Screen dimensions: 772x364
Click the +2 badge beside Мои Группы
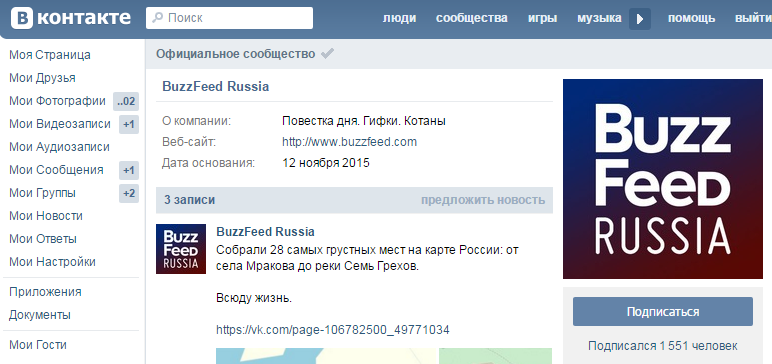tap(129, 194)
